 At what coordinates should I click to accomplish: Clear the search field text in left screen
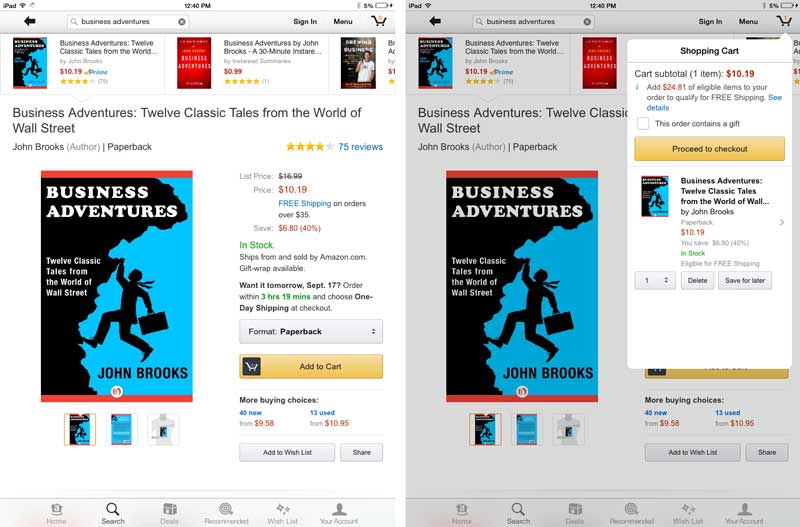click(x=182, y=21)
